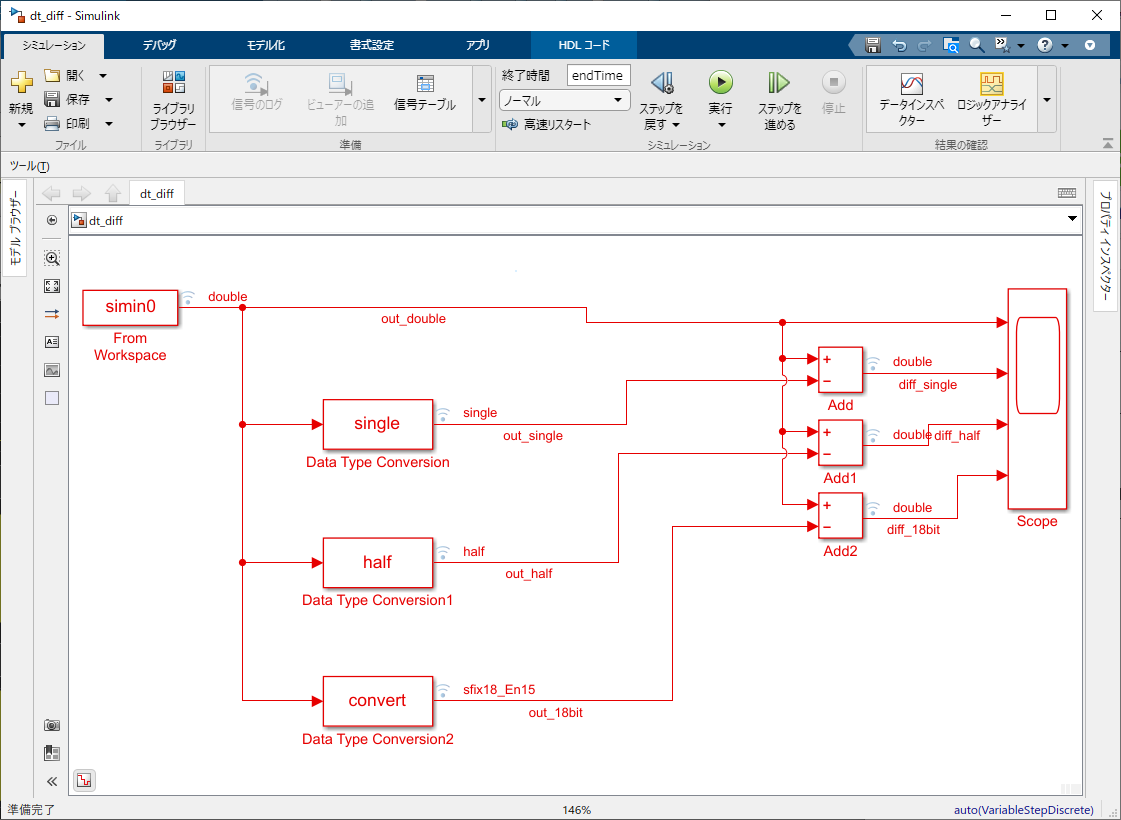Open the Logic Analyzer (ロジックアナライザー)
The height and width of the screenshot is (820, 1121).
[x=992, y=100]
